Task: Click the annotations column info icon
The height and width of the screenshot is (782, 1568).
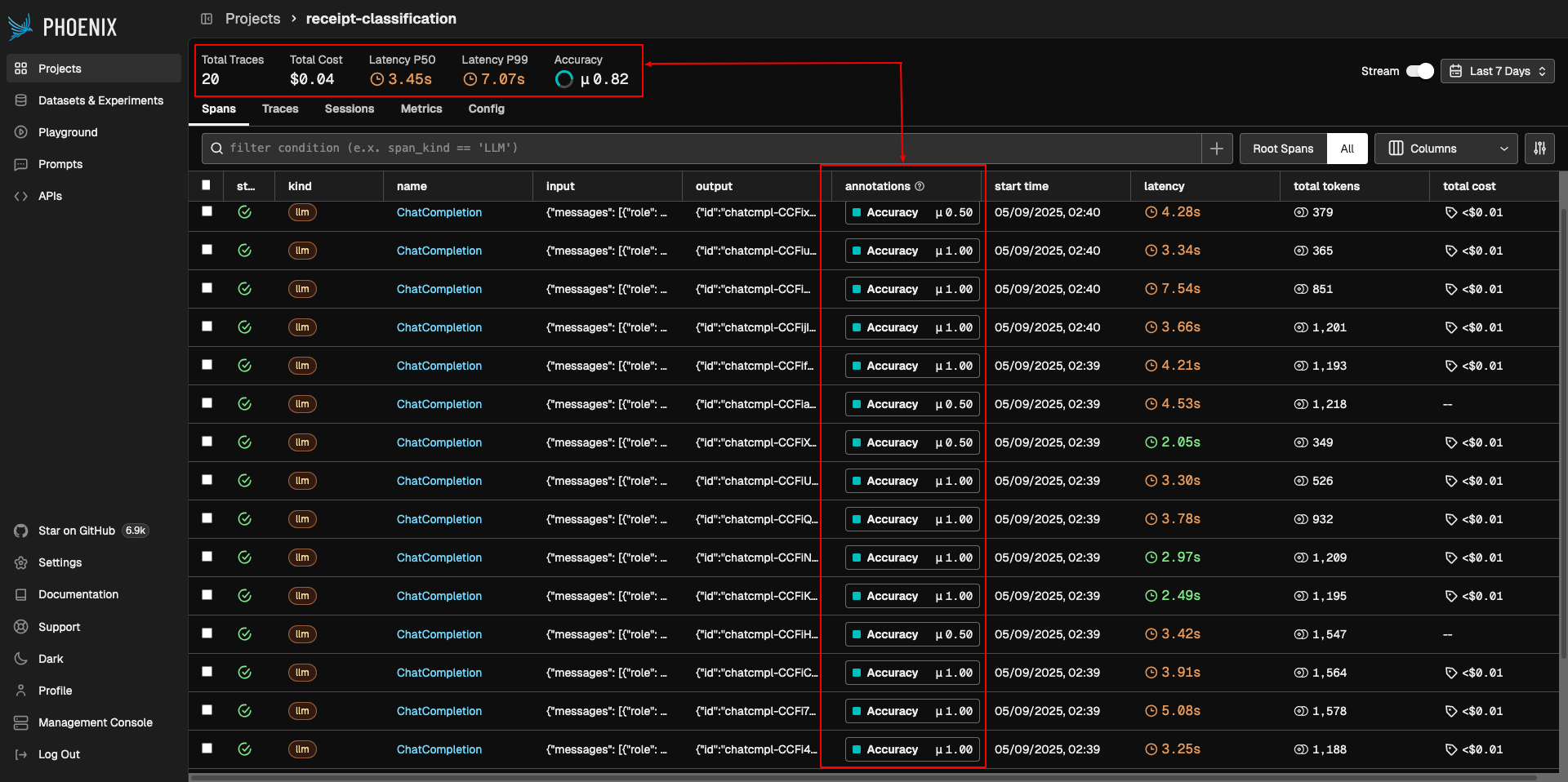Action: coord(920,186)
